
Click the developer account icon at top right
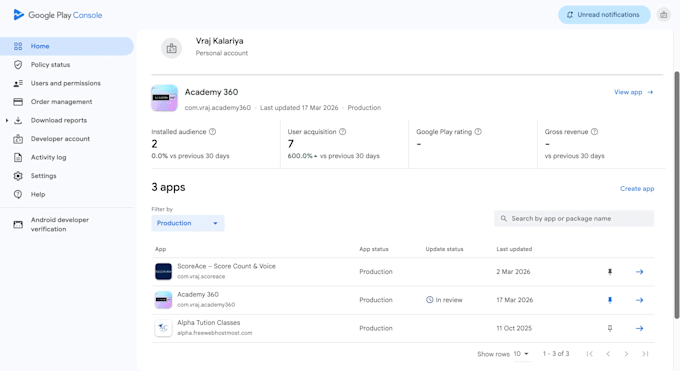tap(664, 15)
